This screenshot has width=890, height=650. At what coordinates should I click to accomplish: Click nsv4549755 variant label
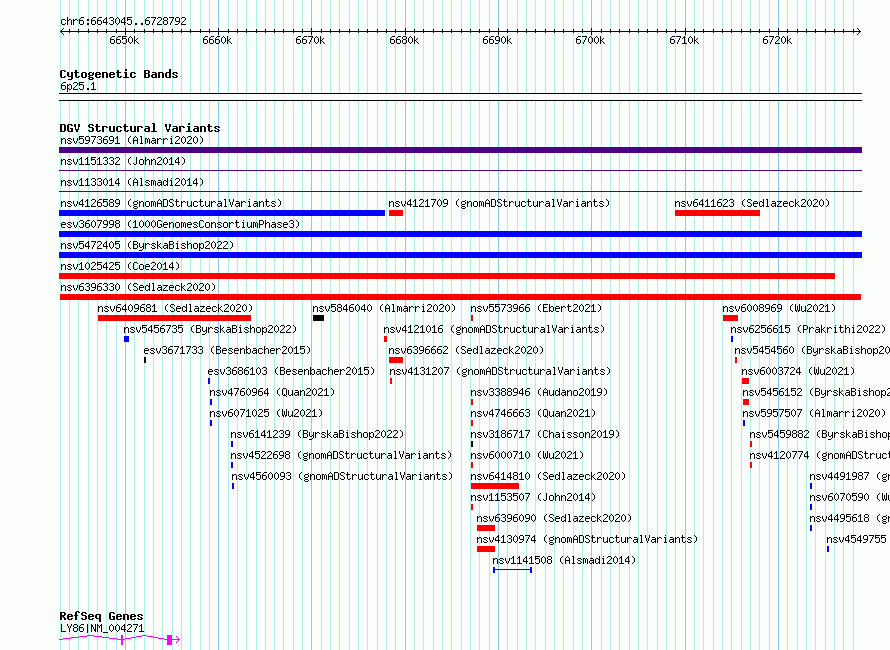click(857, 539)
